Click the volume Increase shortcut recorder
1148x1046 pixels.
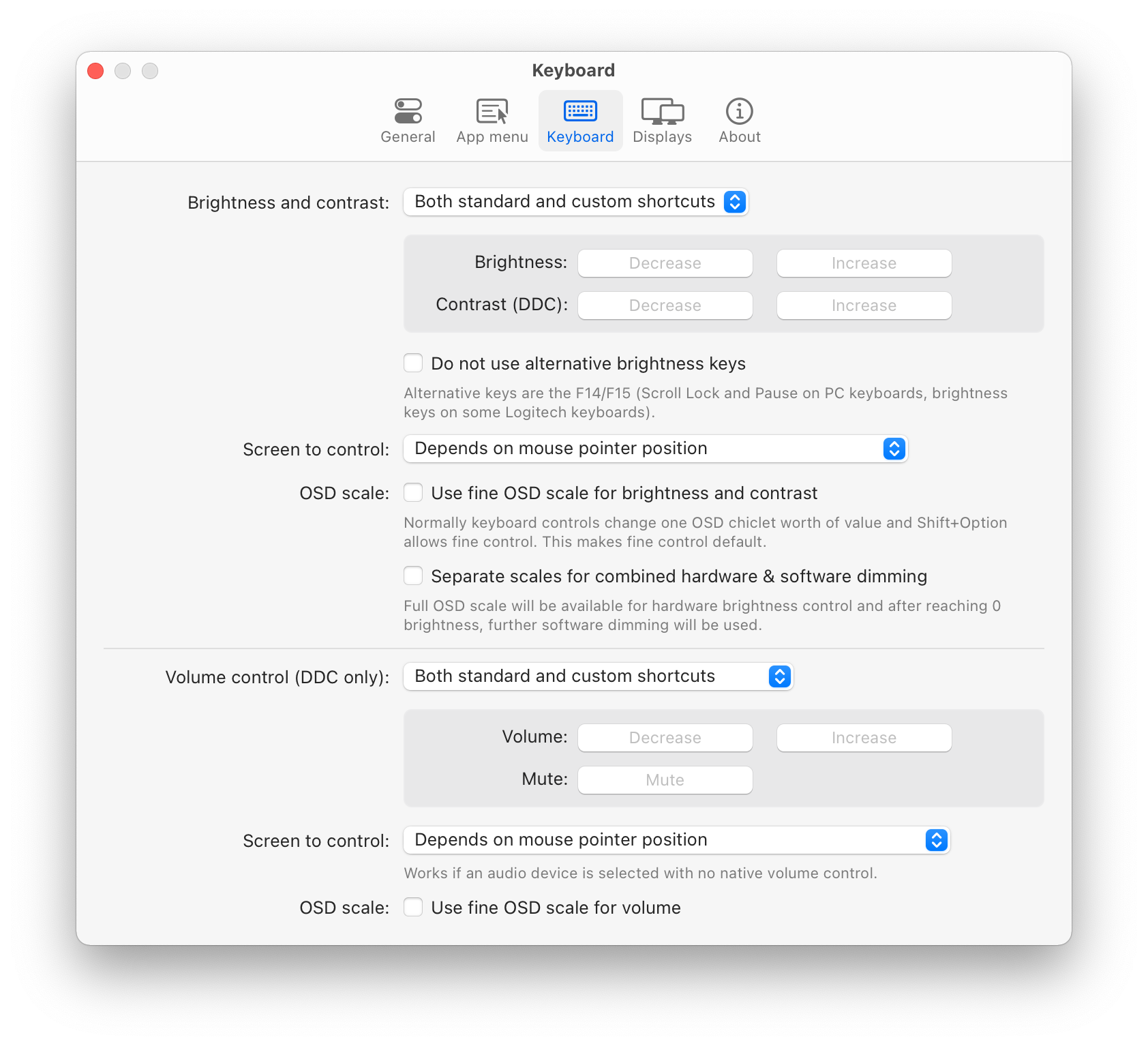(x=863, y=737)
